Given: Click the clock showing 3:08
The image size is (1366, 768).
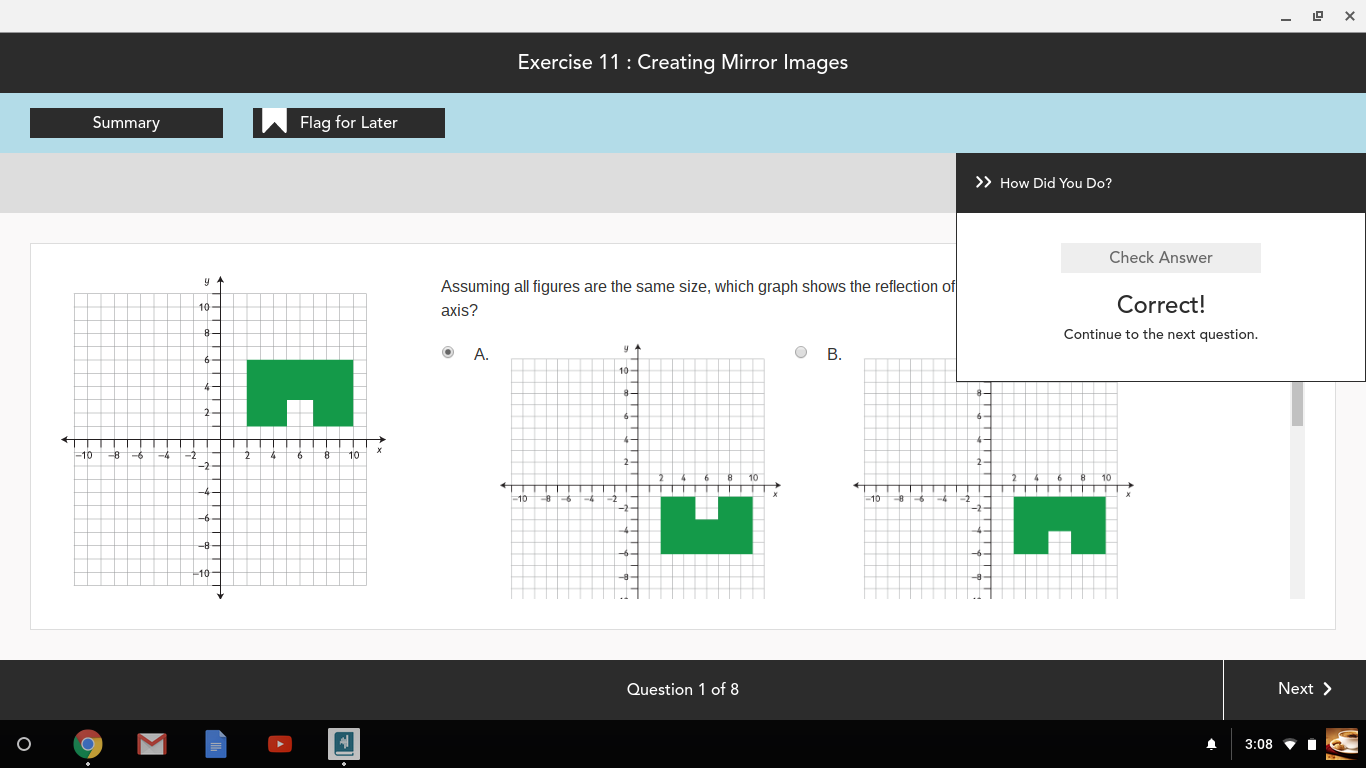Looking at the screenshot, I should coord(1259,744).
